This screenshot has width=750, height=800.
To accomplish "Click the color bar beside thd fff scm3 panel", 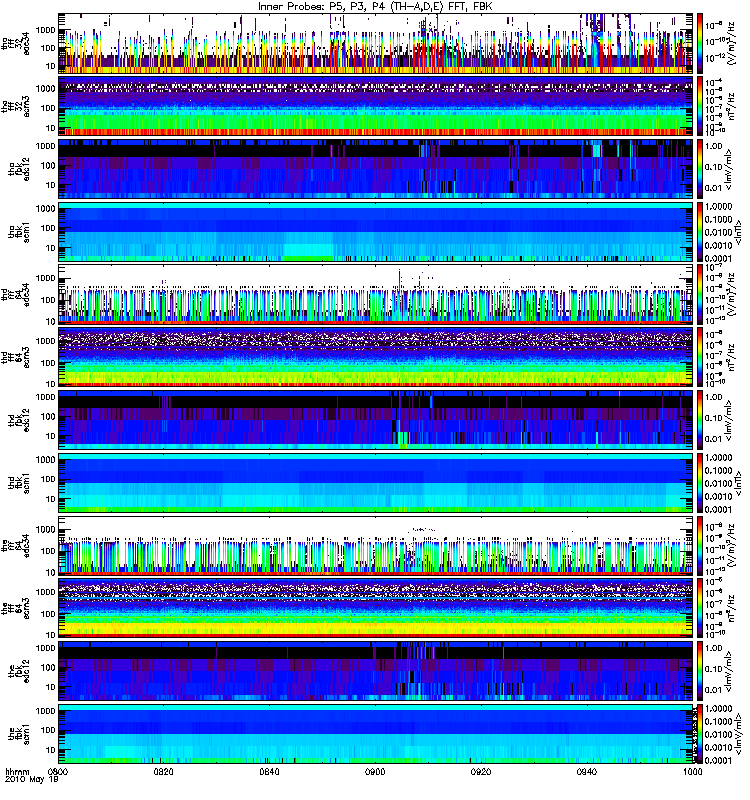I will (701, 358).
